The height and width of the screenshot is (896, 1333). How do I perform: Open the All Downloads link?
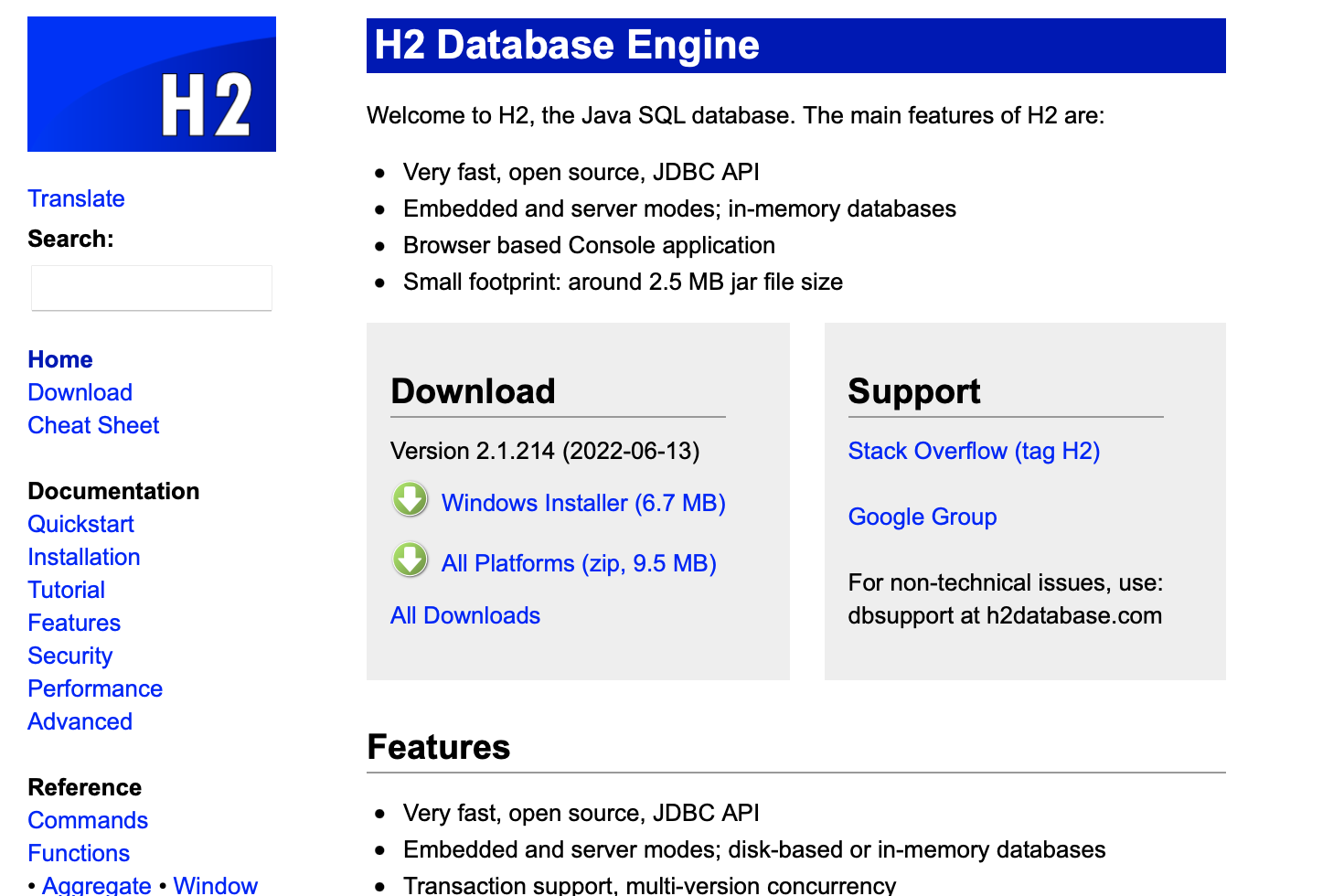465,615
